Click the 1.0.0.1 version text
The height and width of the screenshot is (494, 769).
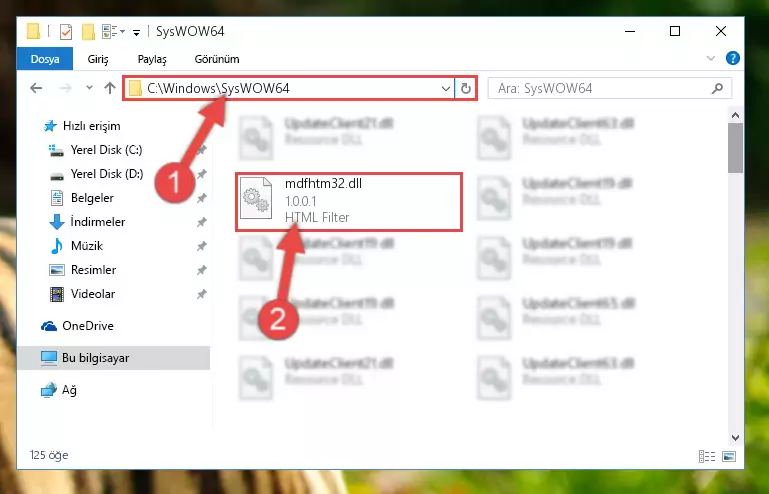coord(301,201)
